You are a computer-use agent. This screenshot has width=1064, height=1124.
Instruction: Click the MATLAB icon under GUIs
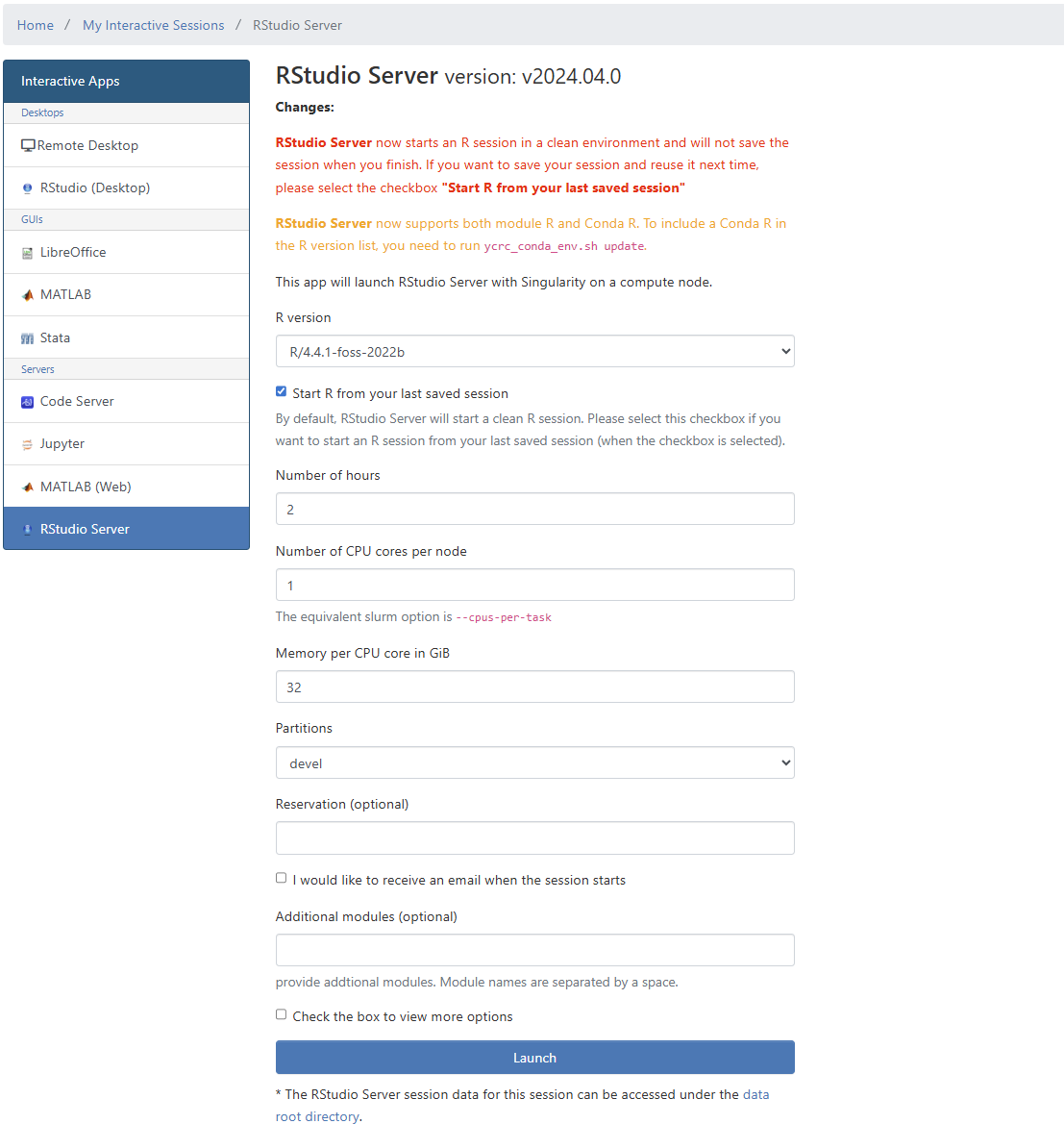click(28, 295)
